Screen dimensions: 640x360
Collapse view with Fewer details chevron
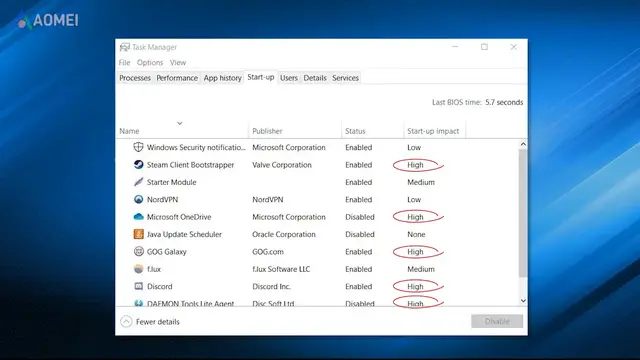tap(126, 322)
